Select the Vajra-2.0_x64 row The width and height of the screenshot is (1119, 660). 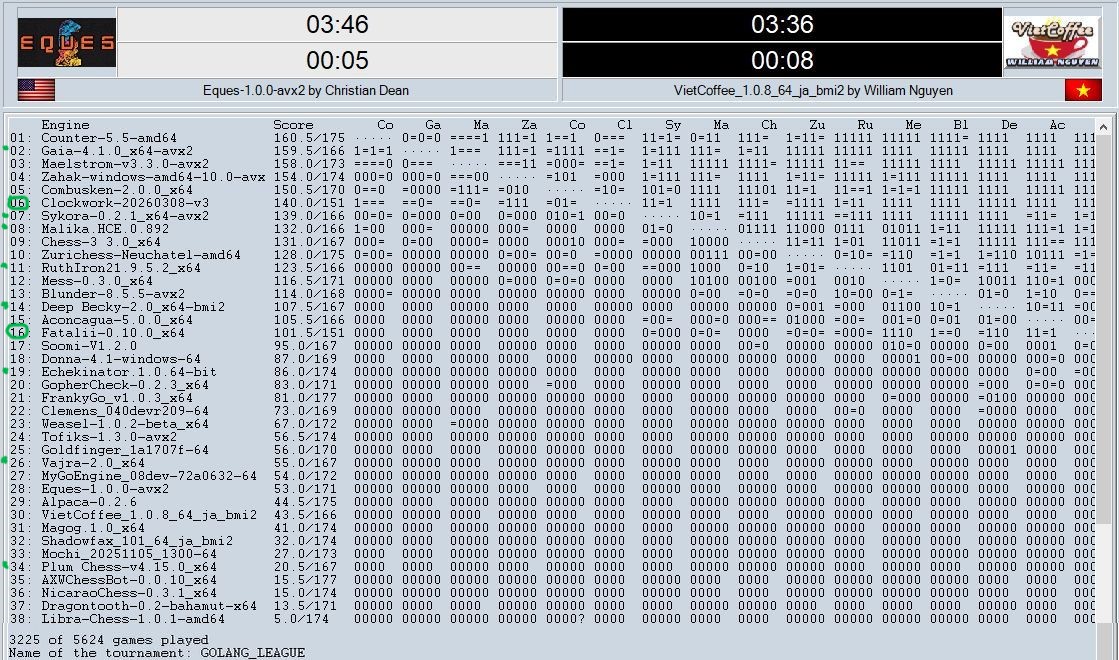(x=551, y=462)
